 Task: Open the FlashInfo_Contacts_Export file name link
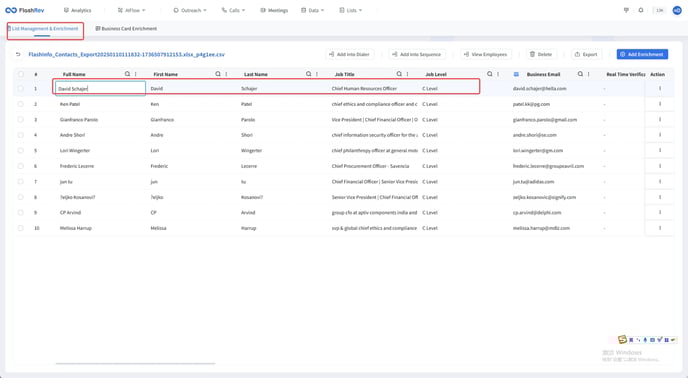pos(126,54)
